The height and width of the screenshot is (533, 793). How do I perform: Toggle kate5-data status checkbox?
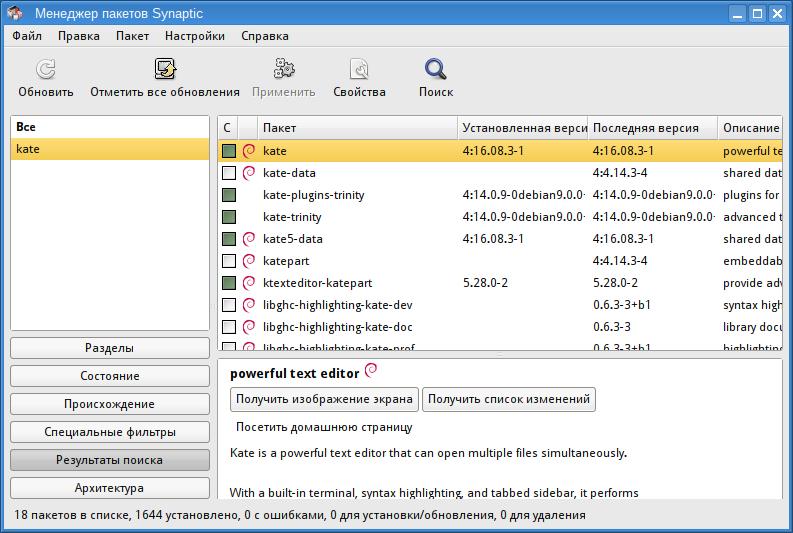pyautogui.click(x=229, y=239)
